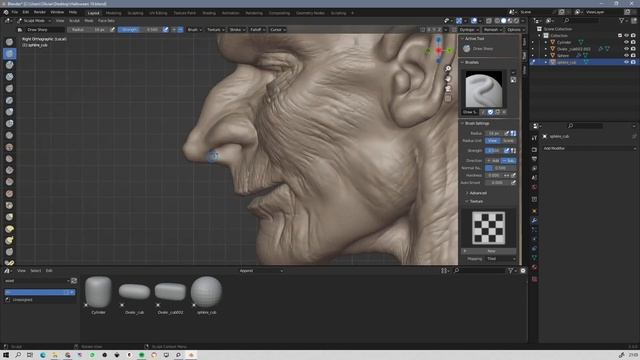Click the Stroke popover button

click(237, 30)
